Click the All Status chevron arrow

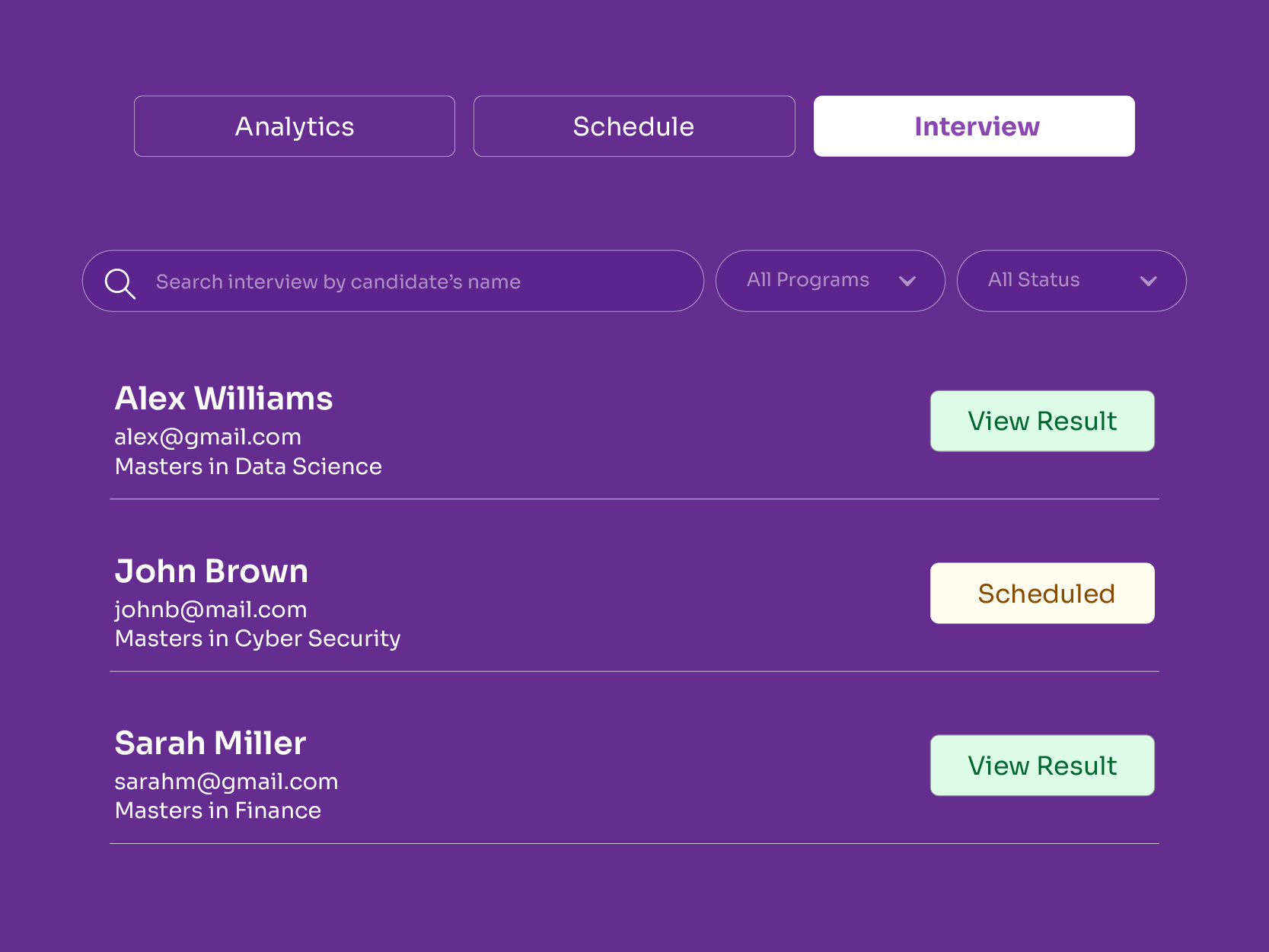(x=1148, y=281)
